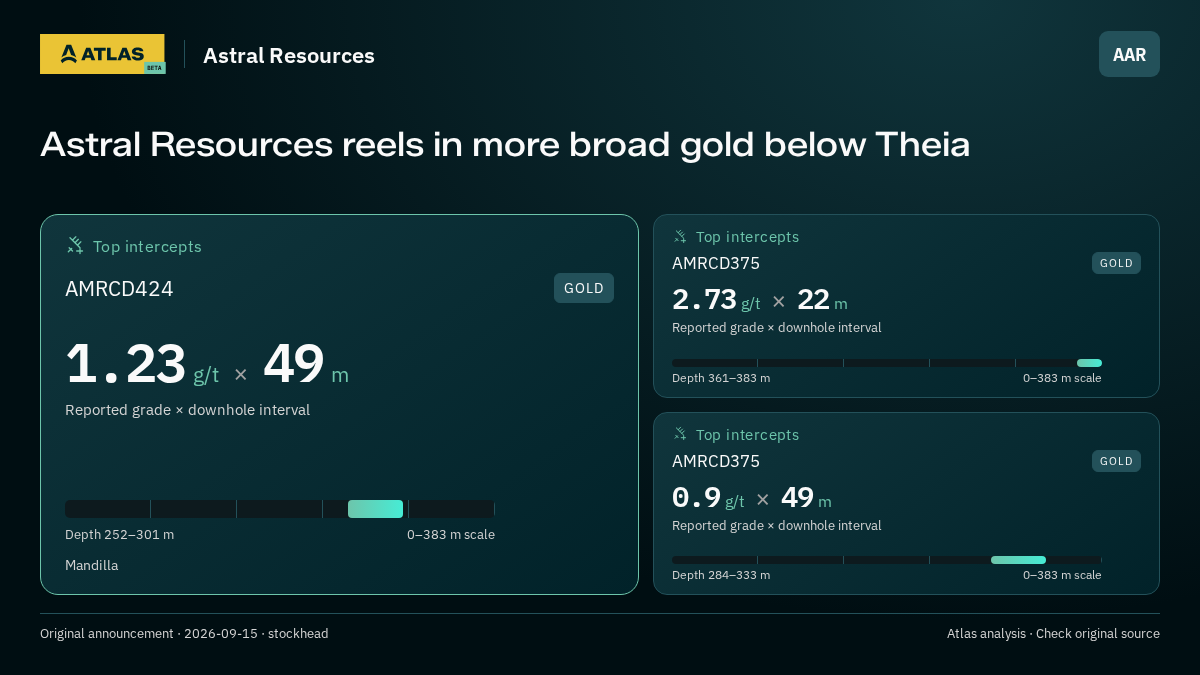Select the AMRCD424 hole ID
The image size is (1200, 675).
(119, 289)
